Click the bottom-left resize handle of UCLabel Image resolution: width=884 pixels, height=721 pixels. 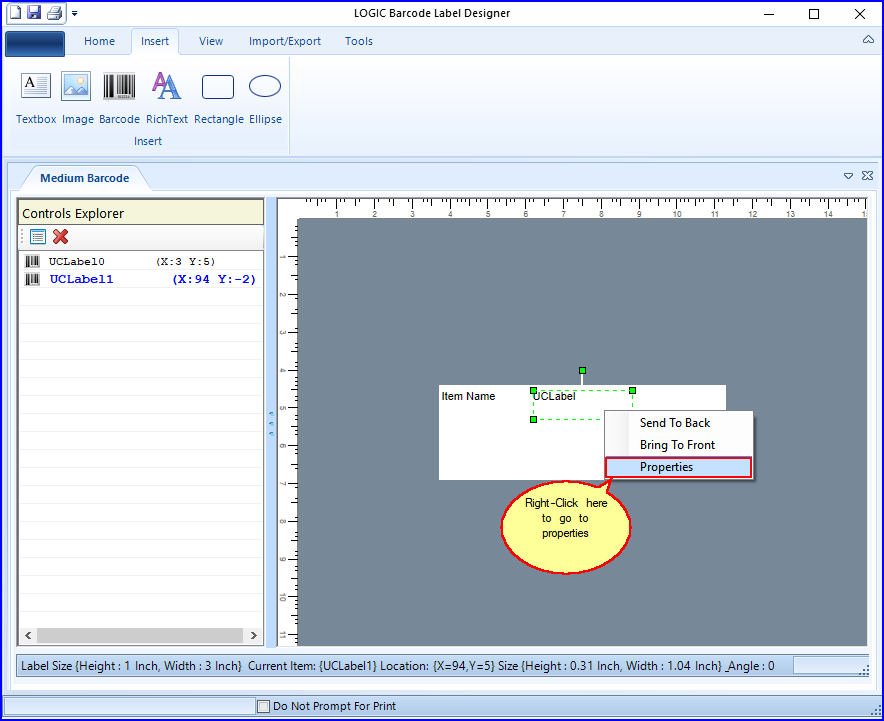(x=533, y=419)
